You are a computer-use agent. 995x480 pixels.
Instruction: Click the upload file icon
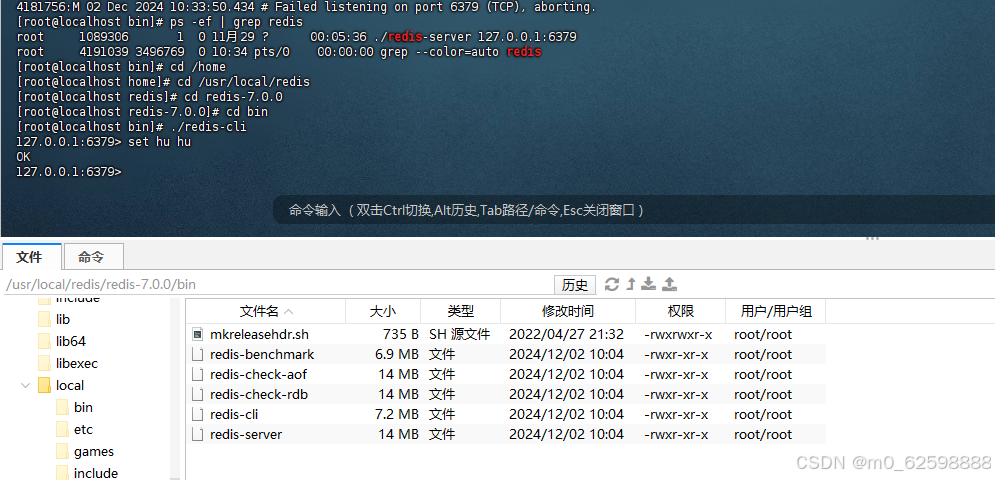coord(669,284)
